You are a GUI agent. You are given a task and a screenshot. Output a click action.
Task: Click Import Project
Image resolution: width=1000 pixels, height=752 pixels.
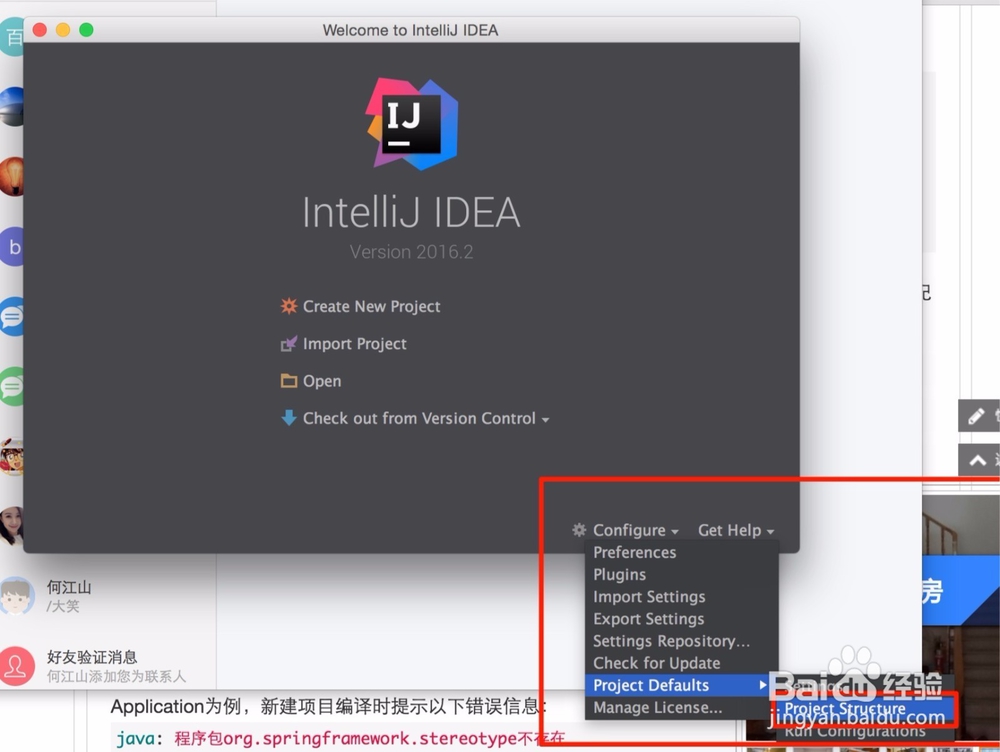point(355,344)
